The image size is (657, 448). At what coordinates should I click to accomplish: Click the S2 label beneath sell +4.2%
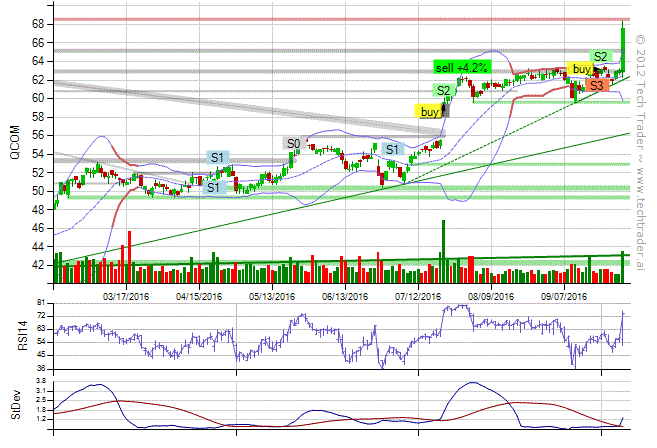[443, 90]
